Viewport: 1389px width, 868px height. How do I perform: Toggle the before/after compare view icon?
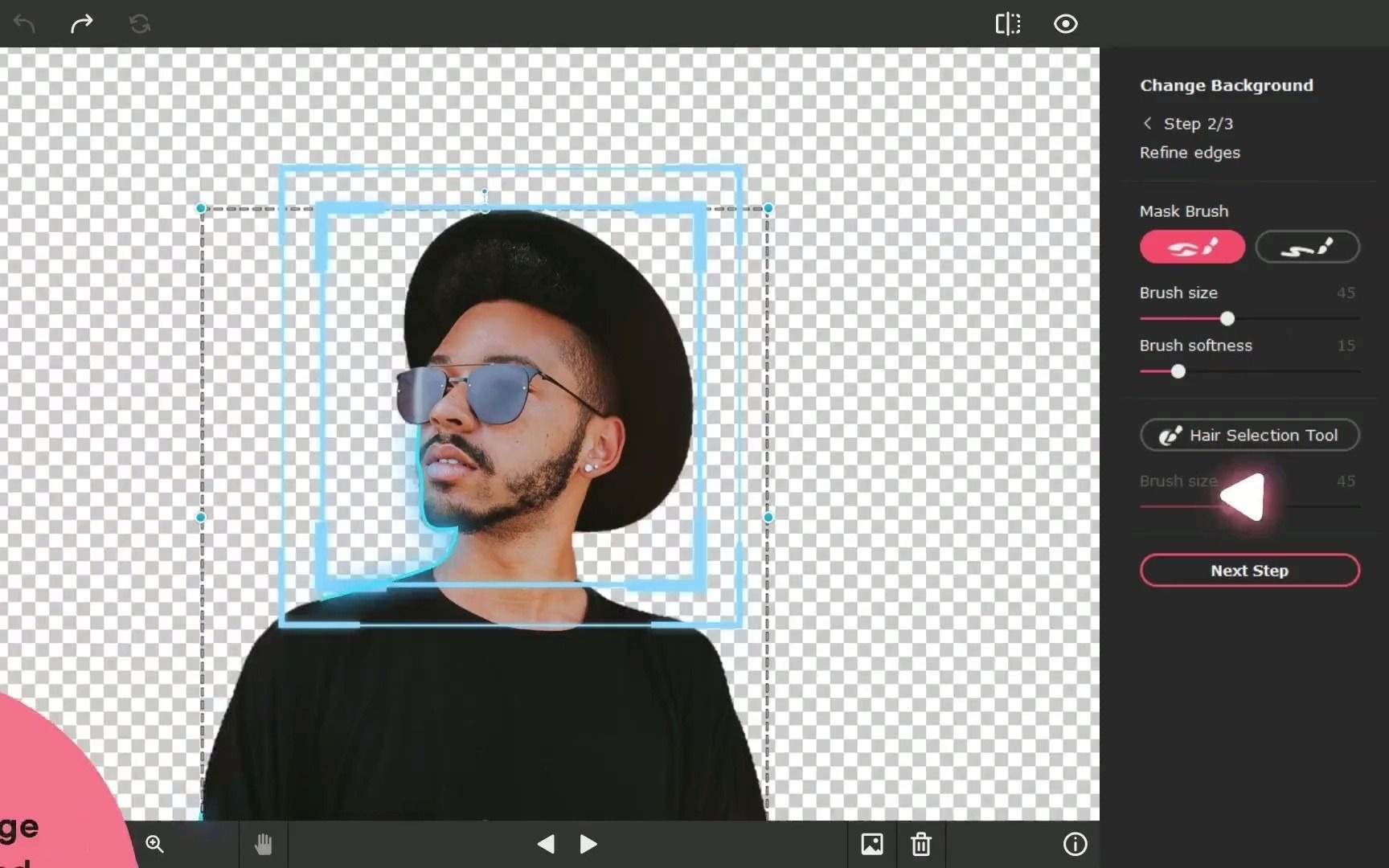pyautogui.click(x=1008, y=23)
